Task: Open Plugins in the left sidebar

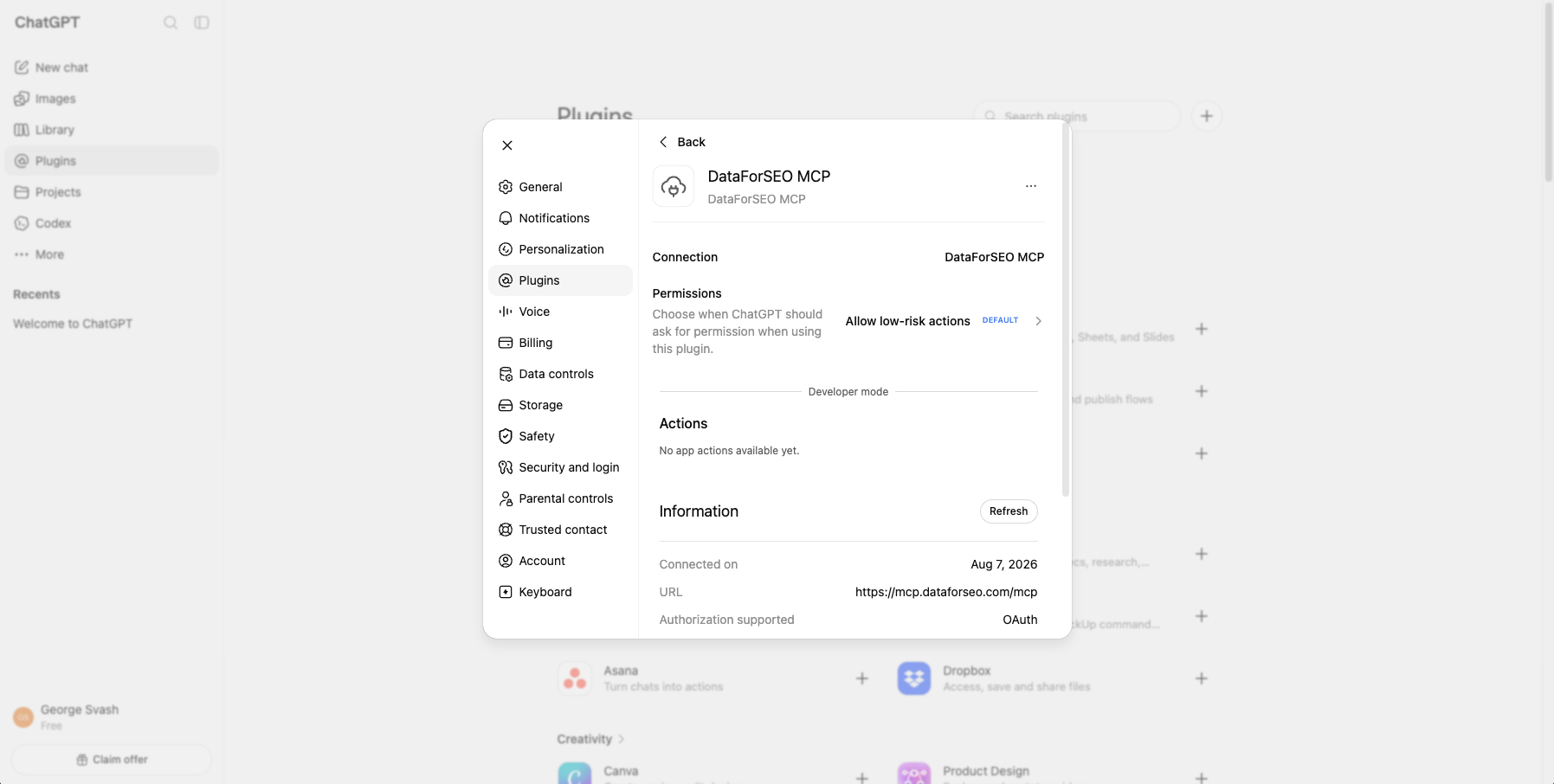Action: pos(113,161)
